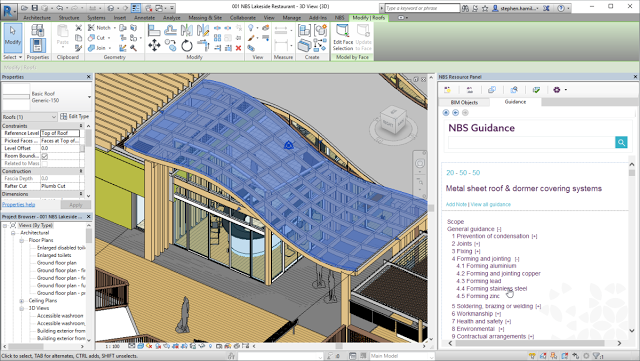Open 4.4 Forming stainless steel guidance
640x361 pixels.
(x=491, y=289)
